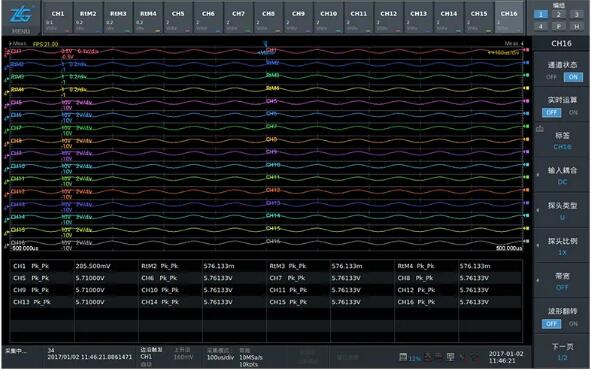Select the CH5 channel tab

tap(178, 18)
